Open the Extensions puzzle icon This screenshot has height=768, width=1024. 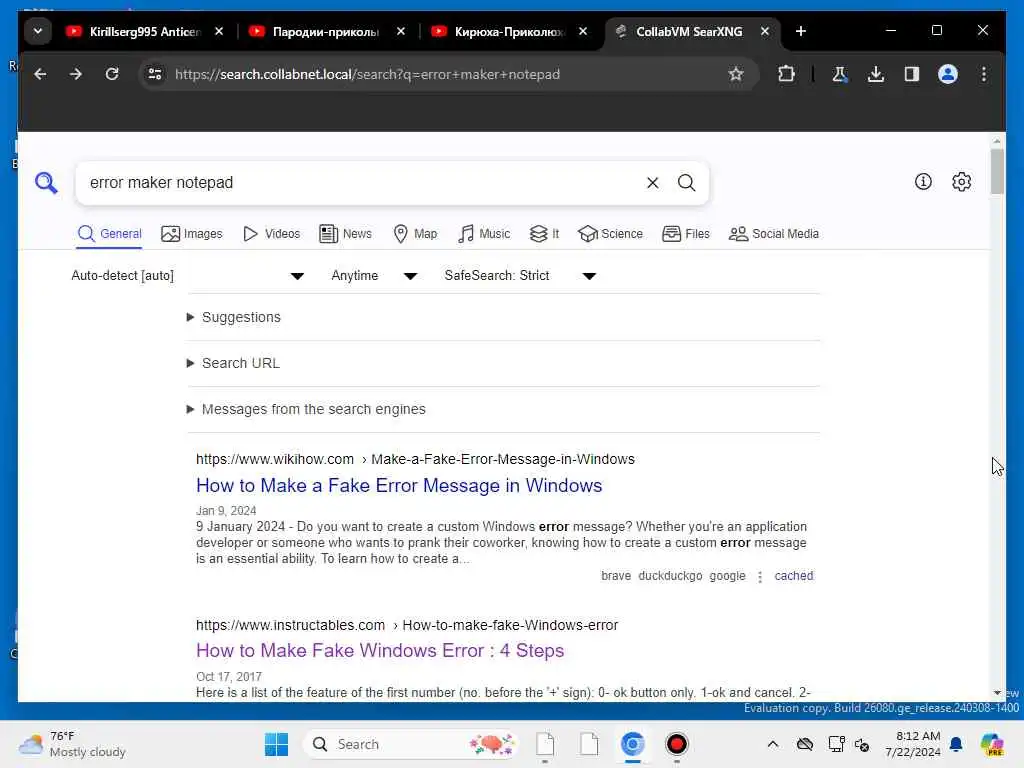coord(786,74)
